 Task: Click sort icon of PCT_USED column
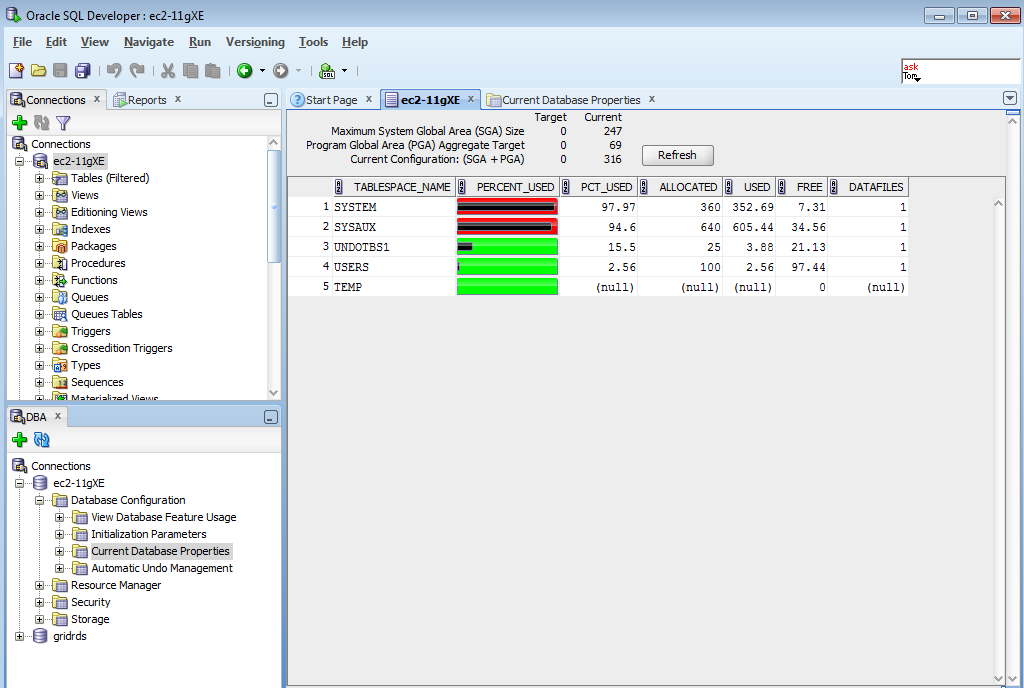566,187
